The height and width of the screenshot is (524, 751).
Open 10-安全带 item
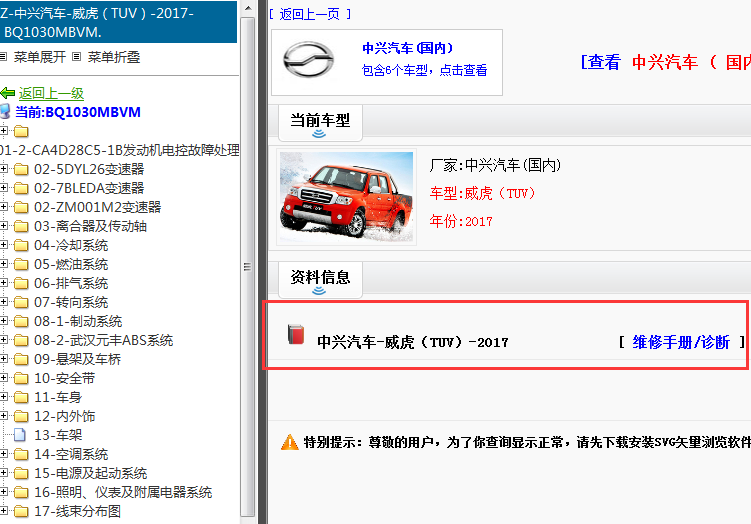point(65,378)
